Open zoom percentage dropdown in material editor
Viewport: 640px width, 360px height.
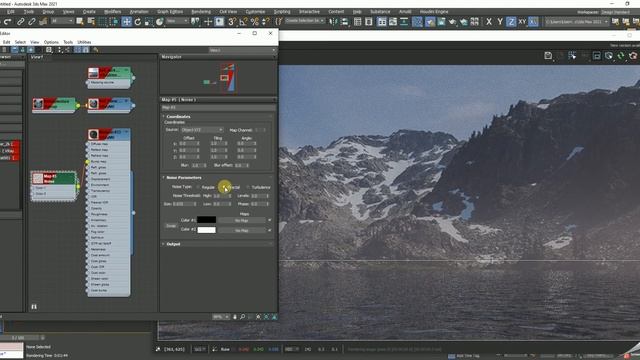(221, 317)
